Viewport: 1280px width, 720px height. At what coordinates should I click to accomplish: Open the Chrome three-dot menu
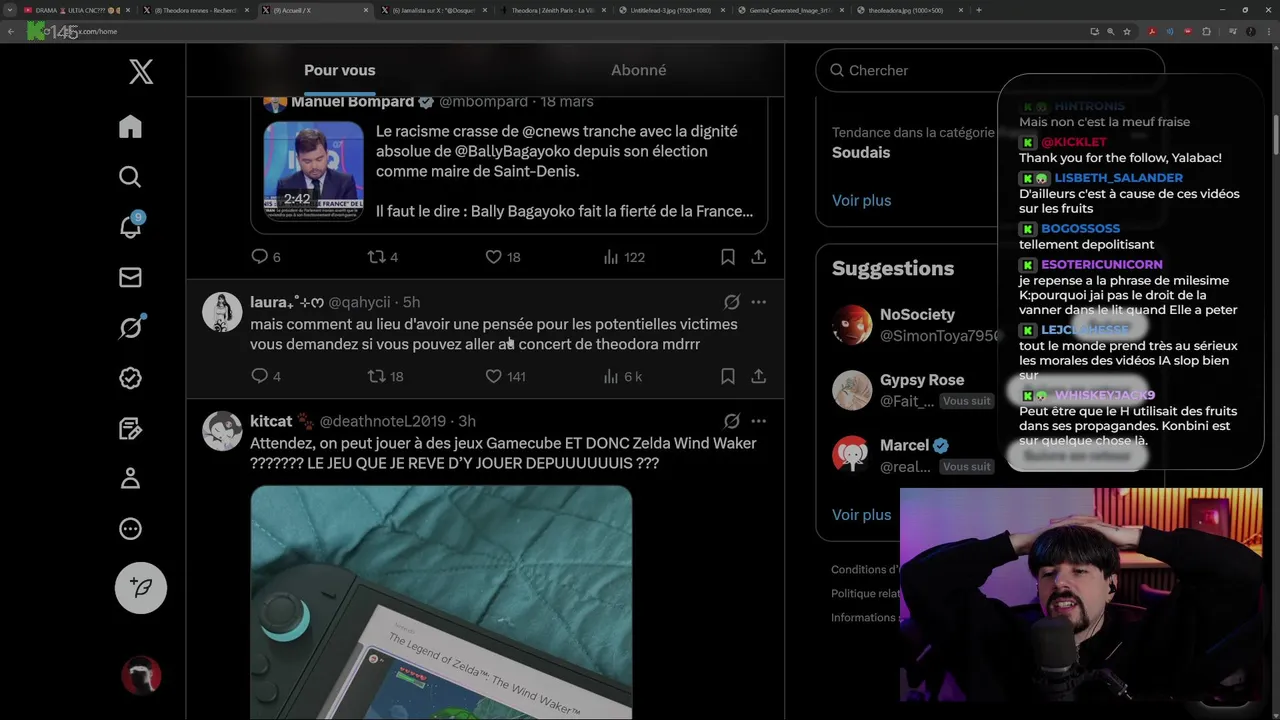click(x=1270, y=31)
